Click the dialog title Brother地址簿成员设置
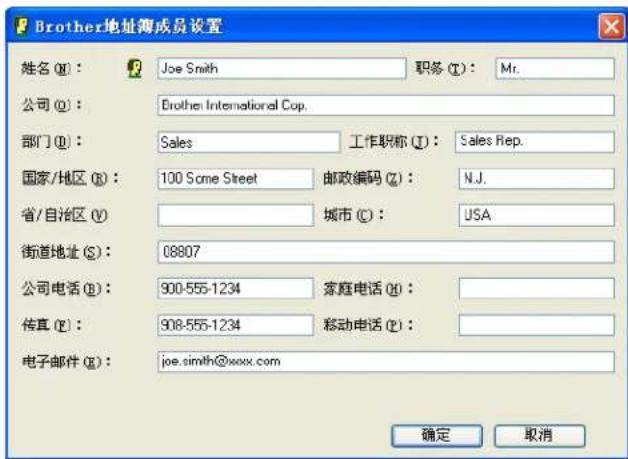The width and height of the screenshot is (628, 459). click(x=128, y=26)
